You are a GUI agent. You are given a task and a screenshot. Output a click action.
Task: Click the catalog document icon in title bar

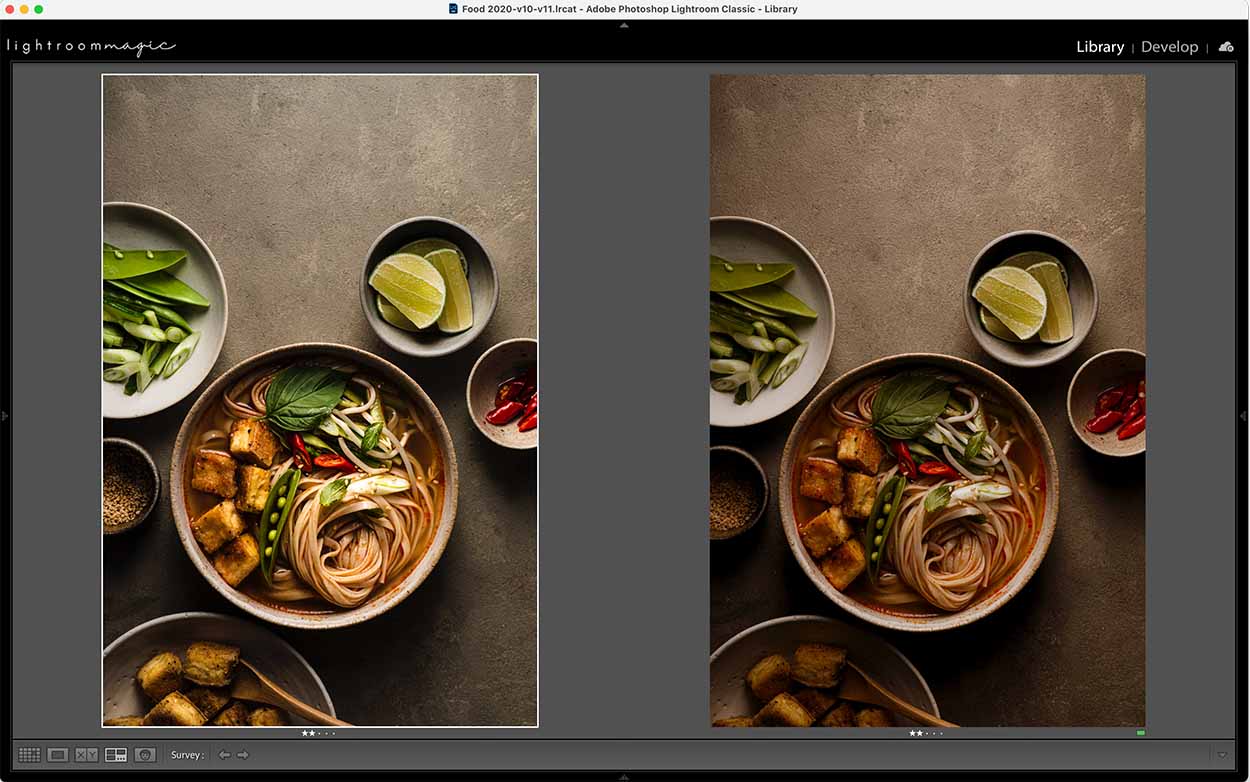pos(453,9)
